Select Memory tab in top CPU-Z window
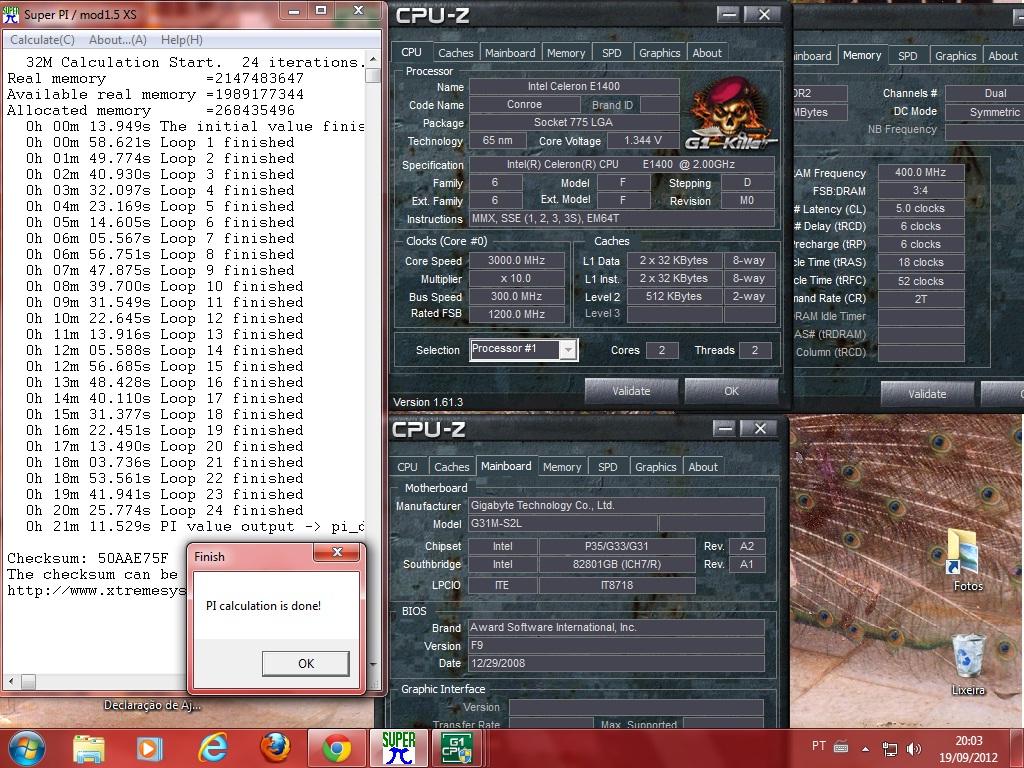 [x=566, y=53]
